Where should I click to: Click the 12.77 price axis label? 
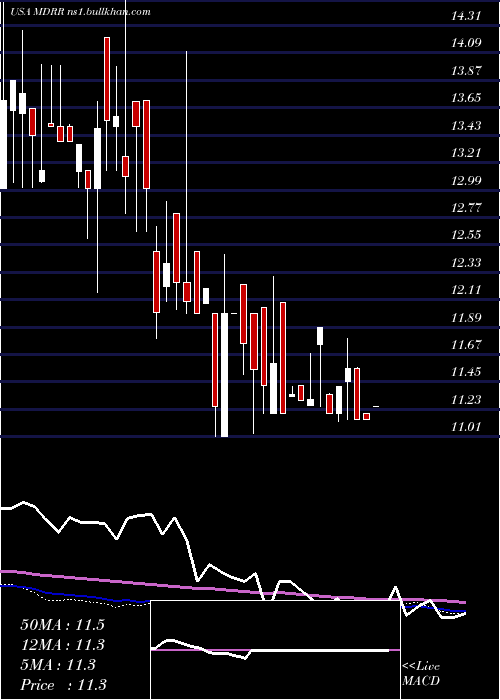[466, 208]
